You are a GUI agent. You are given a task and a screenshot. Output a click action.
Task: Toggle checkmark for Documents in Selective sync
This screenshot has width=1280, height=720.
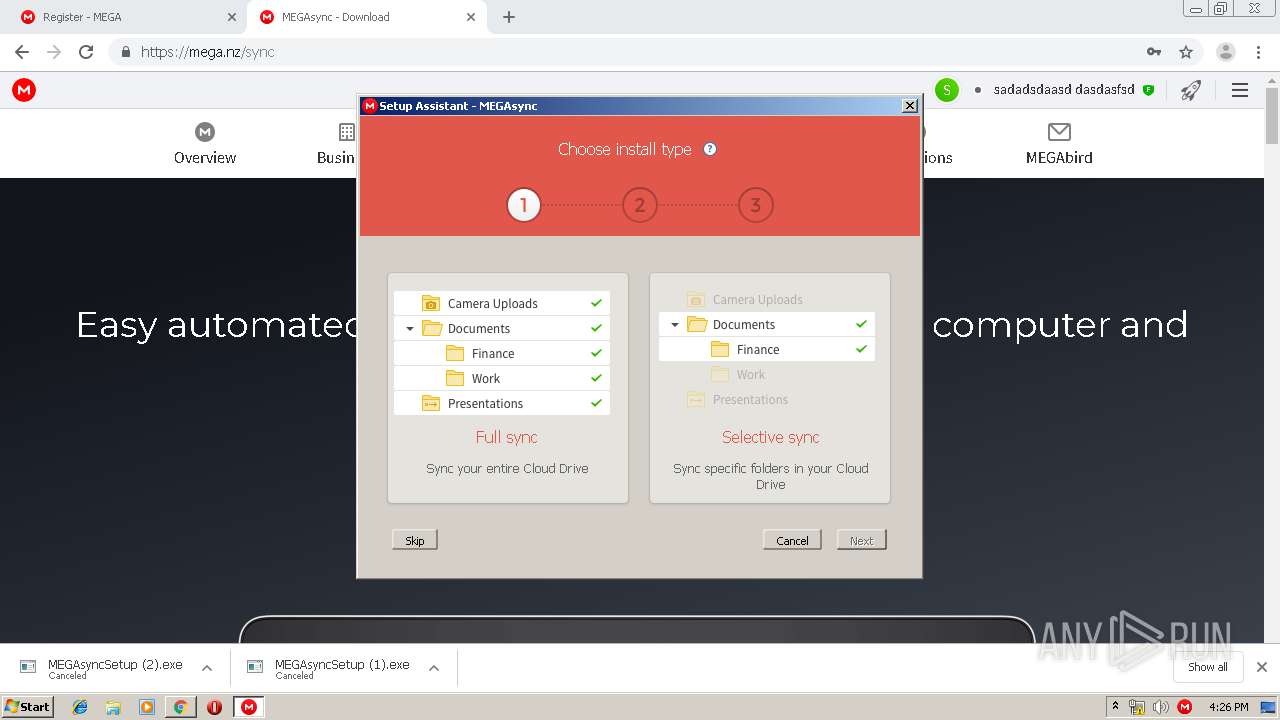[861, 324]
